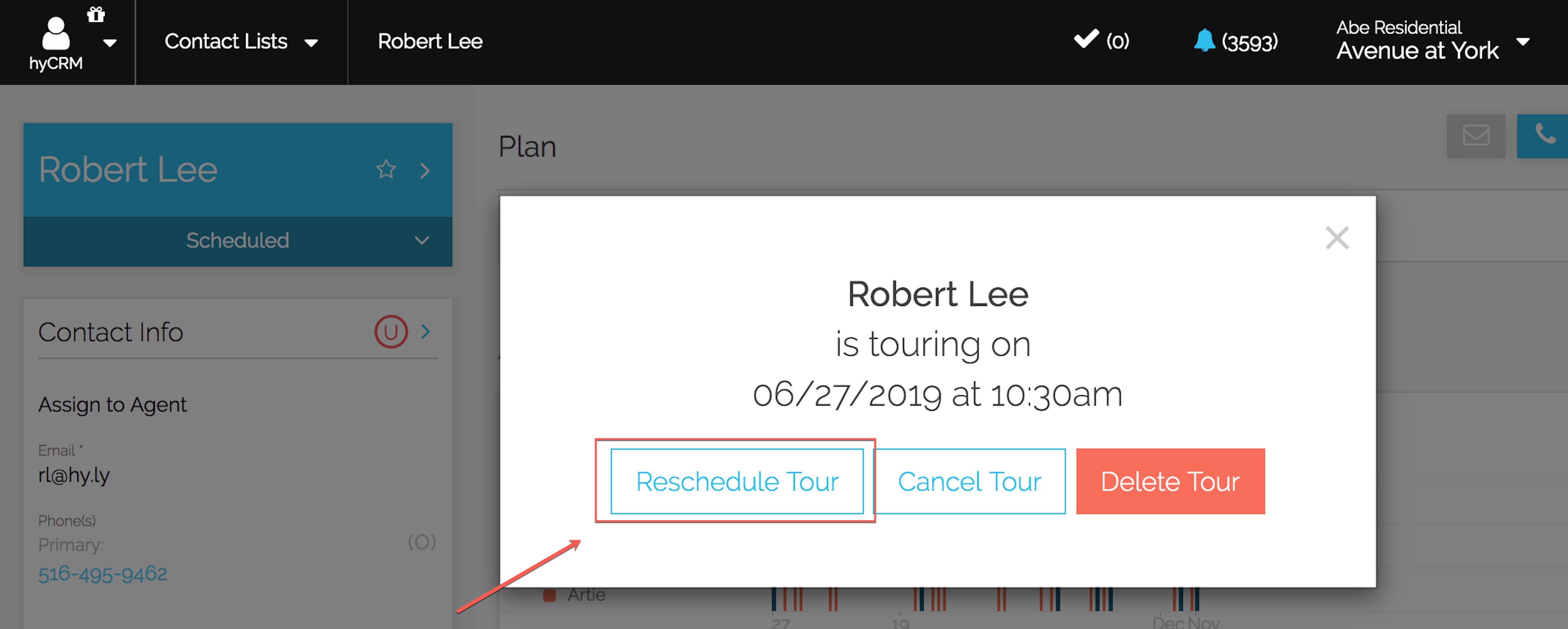Click the email envelope icon button
The height and width of the screenshot is (629, 1568).
[x=1475, y=135]
